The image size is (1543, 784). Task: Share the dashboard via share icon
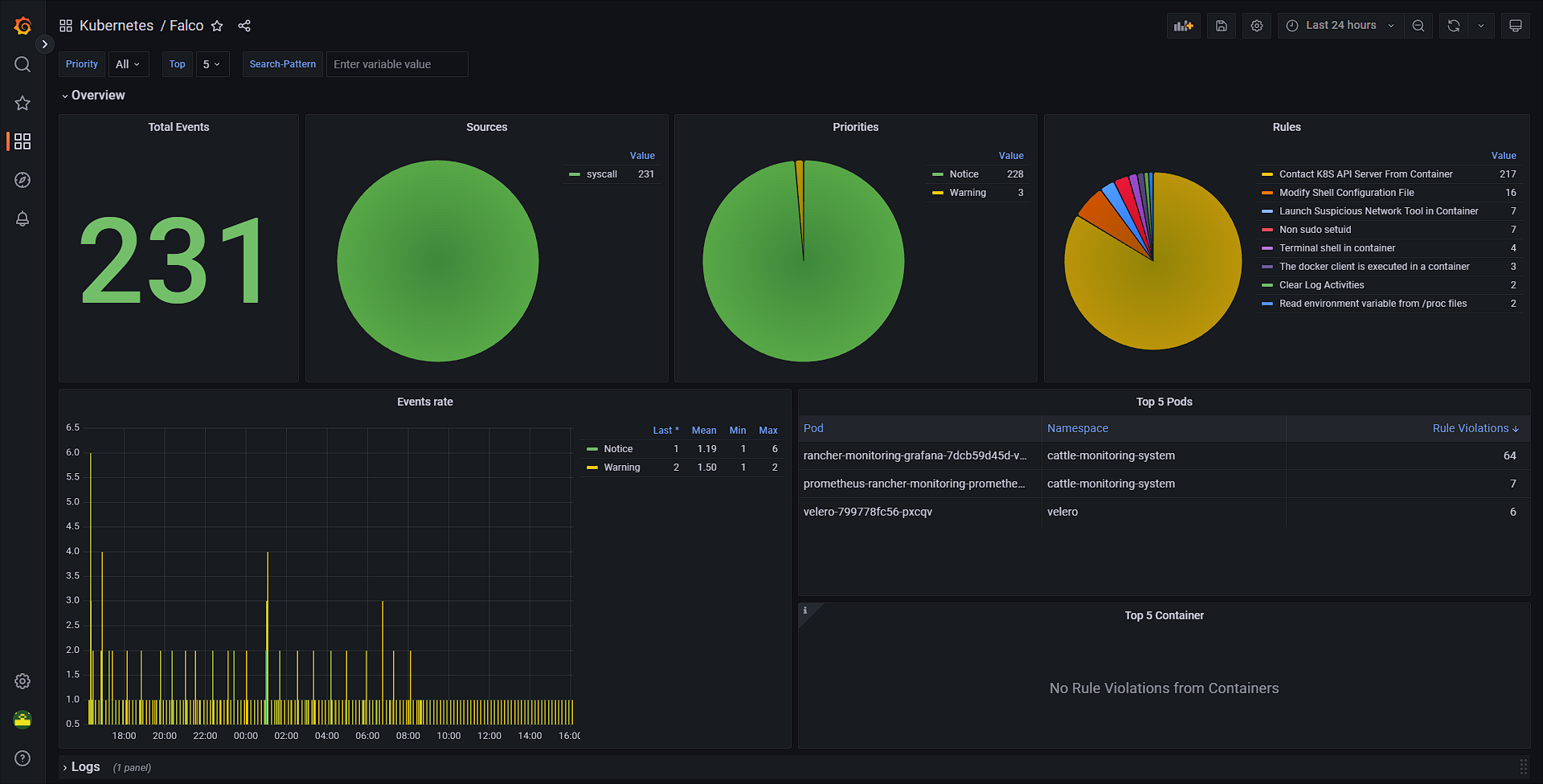pyautogui.click(x=244, y=26)
